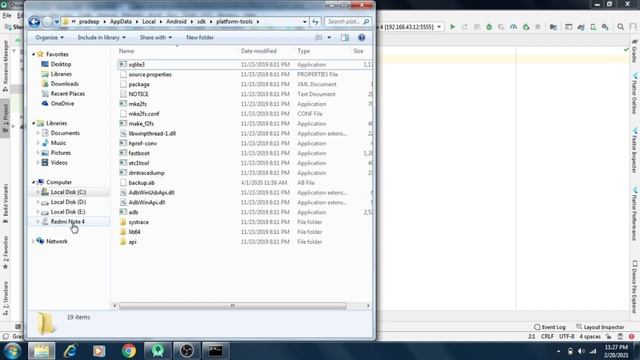Screen dimensions: 640x360
Task: Open address bar history dropdown arrow
Action: tap(304, 22)
